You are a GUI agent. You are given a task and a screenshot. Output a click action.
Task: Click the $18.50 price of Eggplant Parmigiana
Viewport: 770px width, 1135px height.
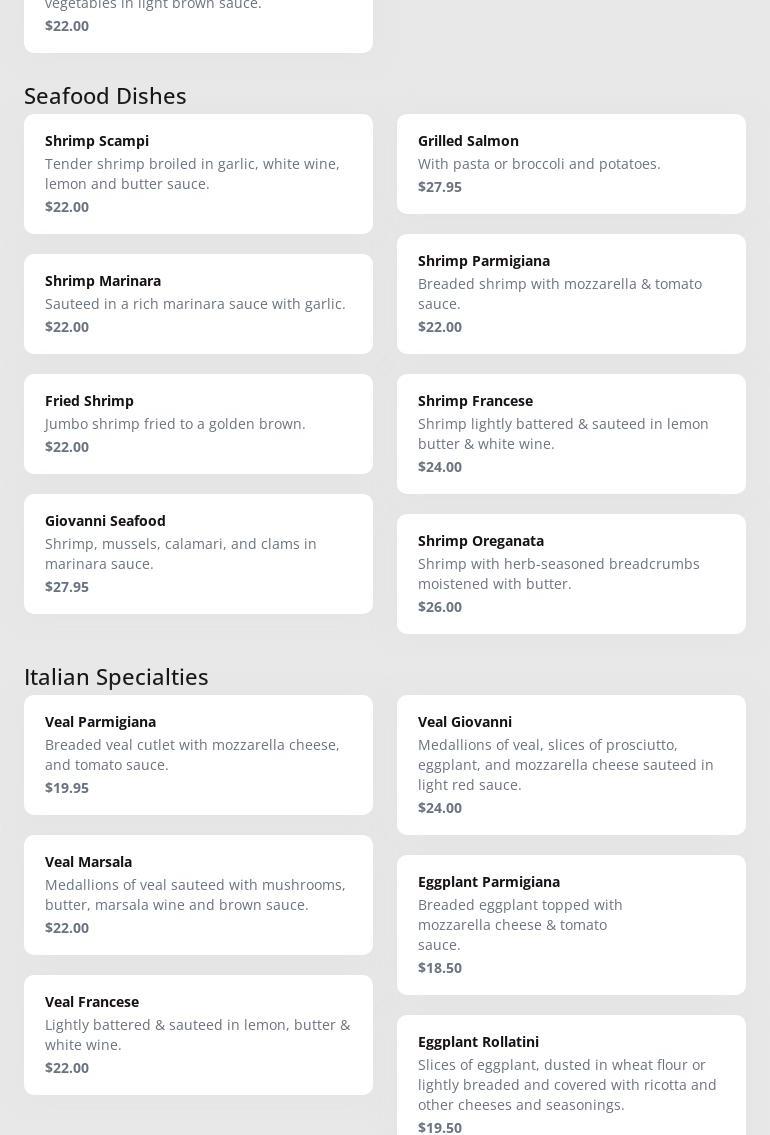(440, 968)
